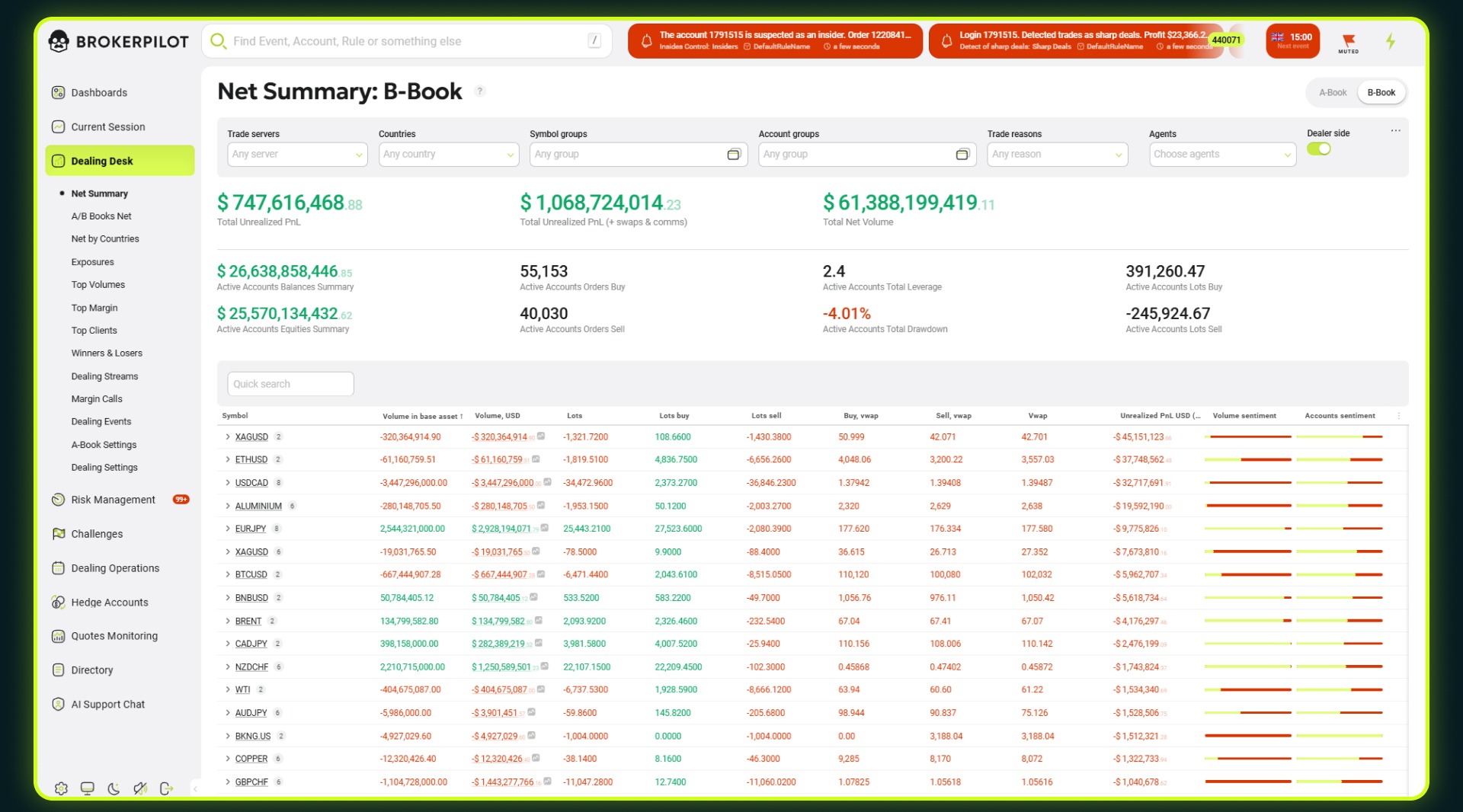Toggle the Dealer side switch

pos(1321,149)
